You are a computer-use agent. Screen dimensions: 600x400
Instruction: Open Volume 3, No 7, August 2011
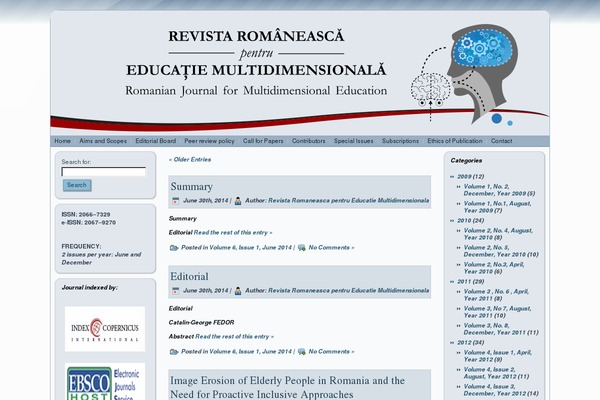pyautogui.click(x=497, y=312)
